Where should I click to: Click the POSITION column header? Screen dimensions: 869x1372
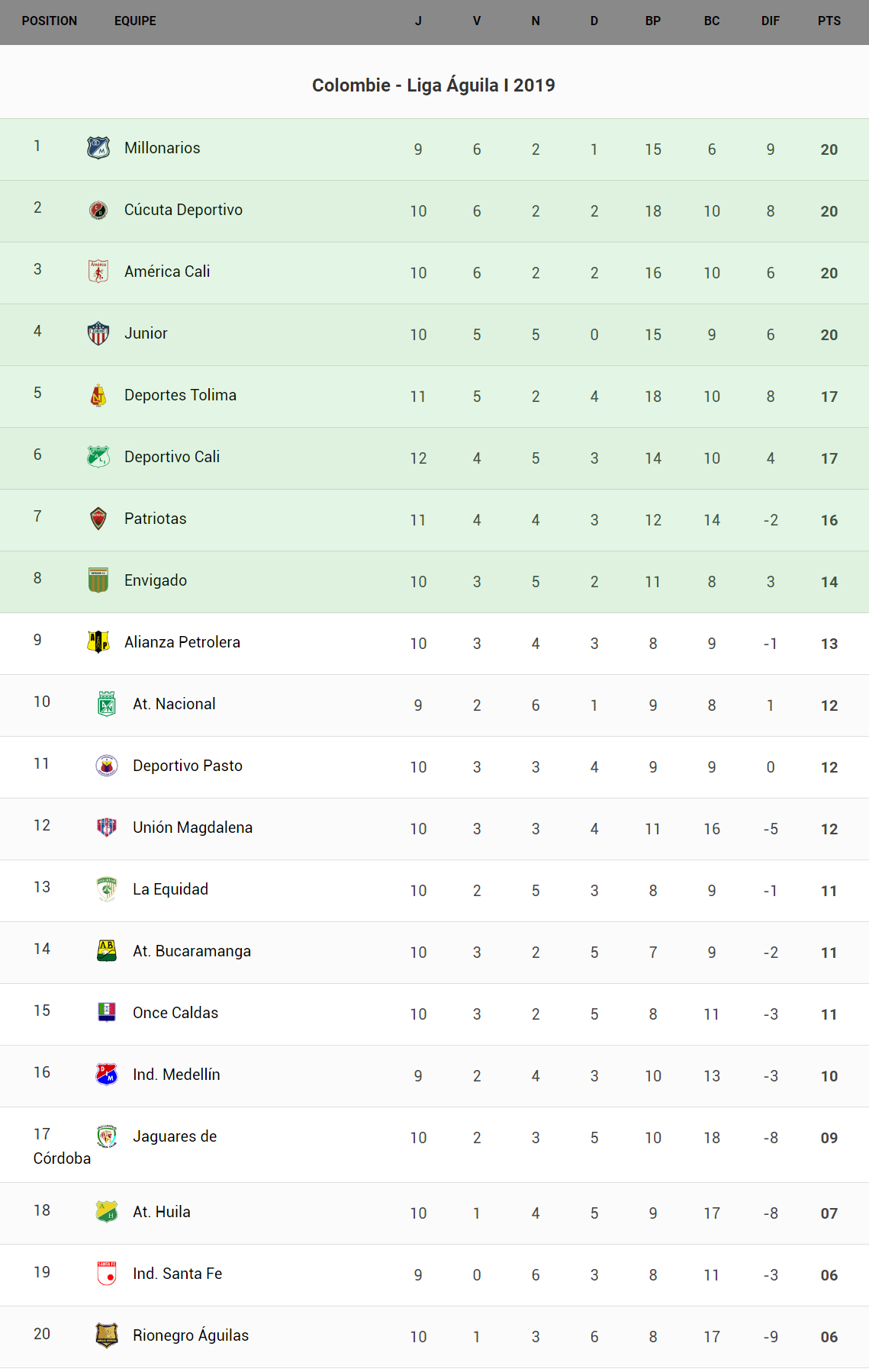[50, 21]
